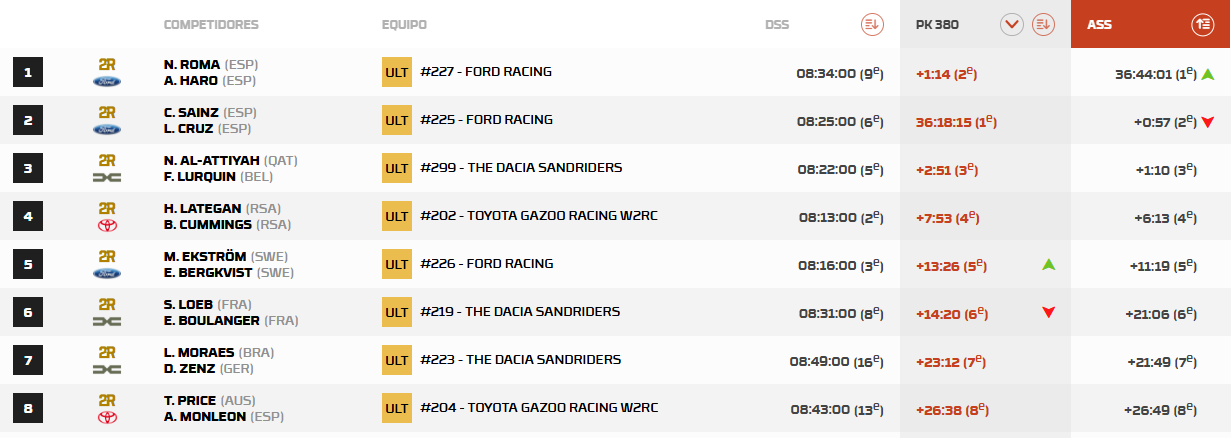The width and height of the screenshot is (1231, 438).
Task: Sort standings by PK 380 checkpoint
Action: [x=1044, y=24]
